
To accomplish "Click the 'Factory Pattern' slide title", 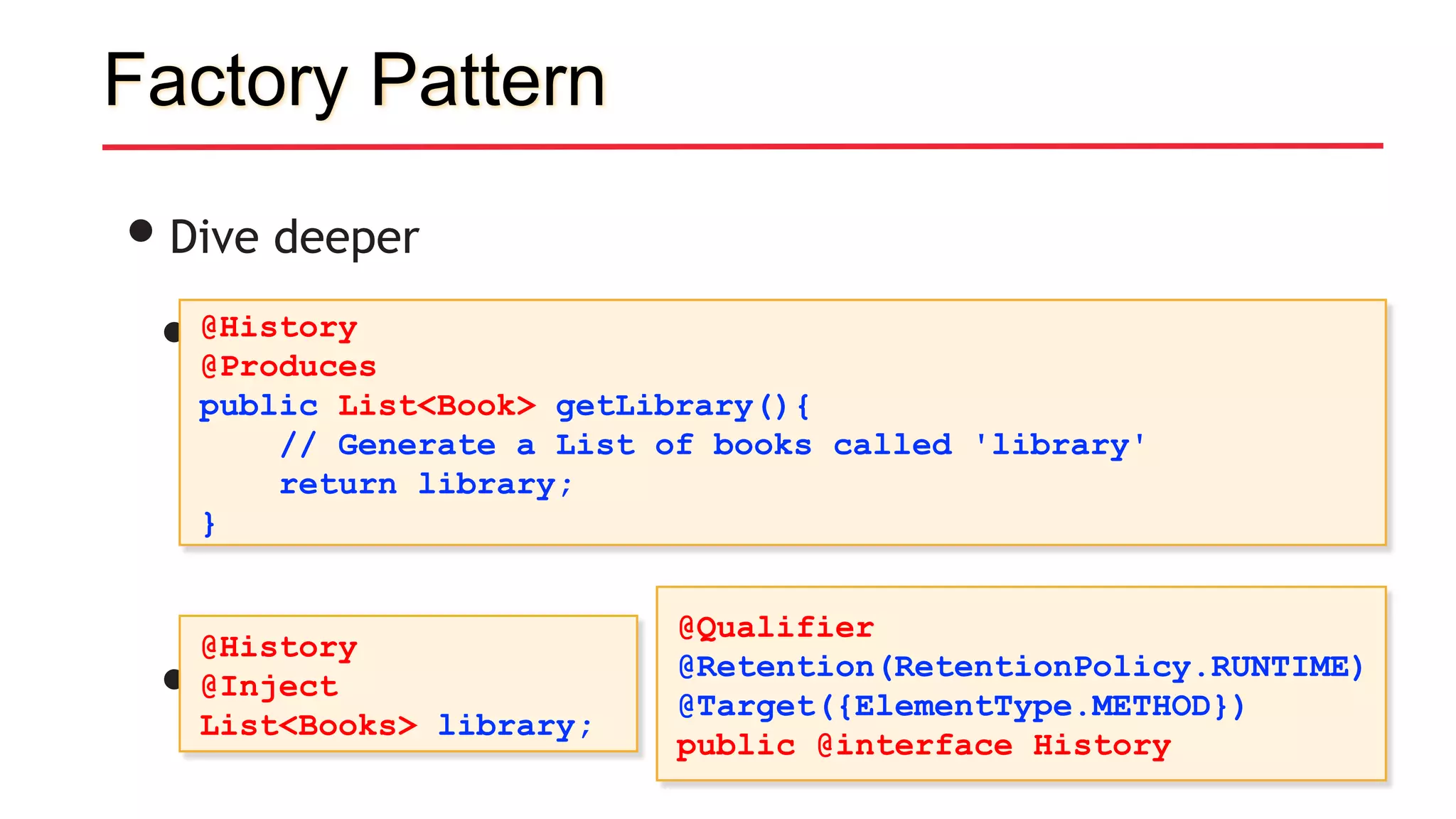I will click(x=354, y=80).
